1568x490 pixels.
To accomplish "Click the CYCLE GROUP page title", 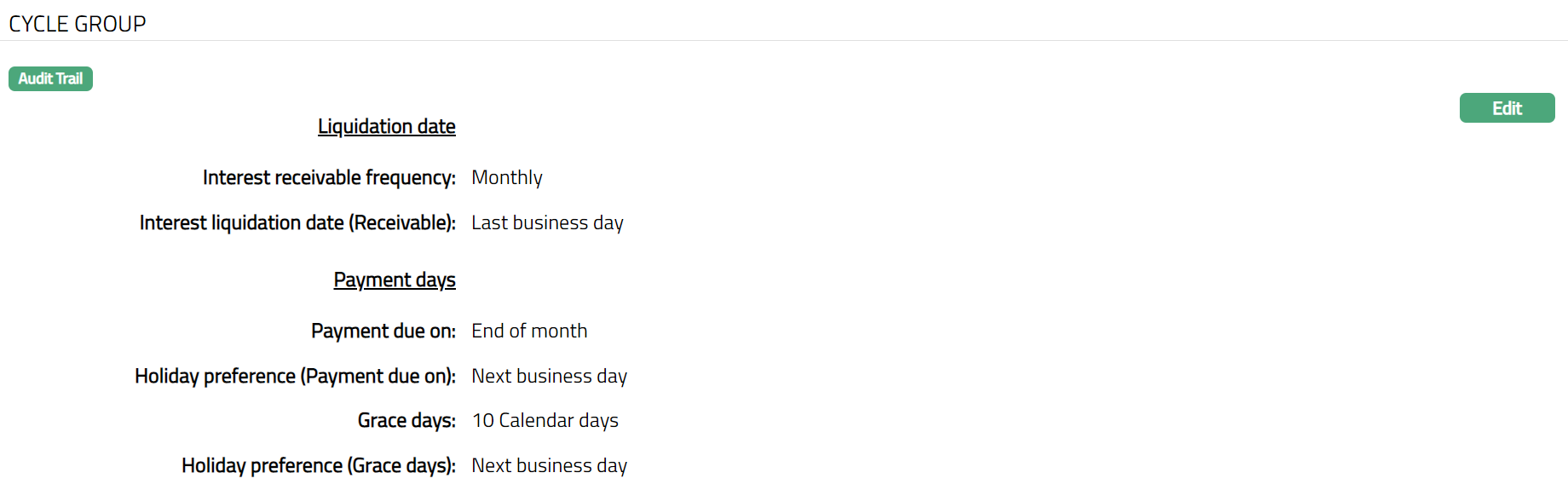I will [x=78, y=24].
